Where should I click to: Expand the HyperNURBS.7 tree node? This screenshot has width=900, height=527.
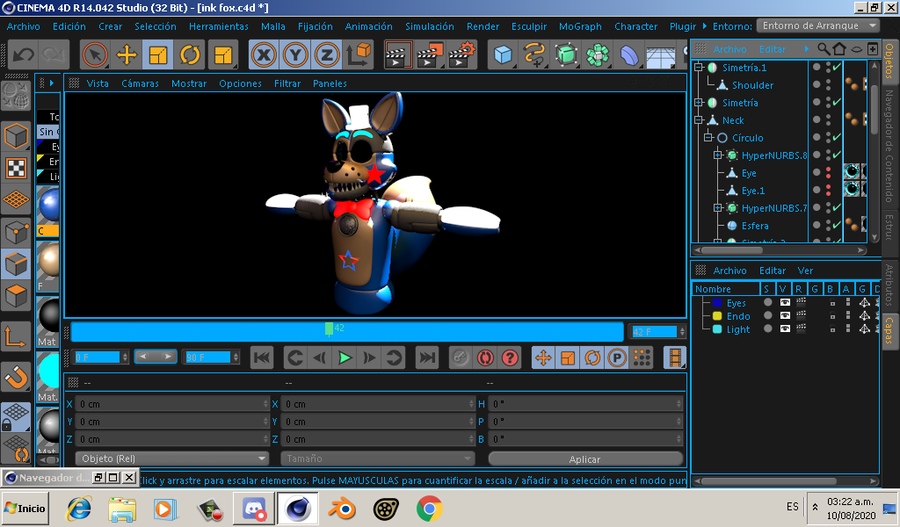pos(718,208)
